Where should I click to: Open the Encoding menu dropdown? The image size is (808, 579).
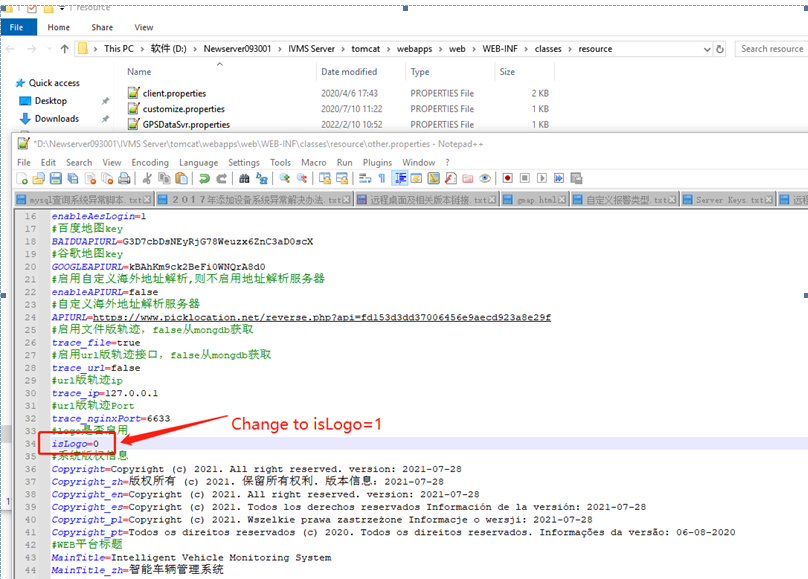[x=150, y=162]
